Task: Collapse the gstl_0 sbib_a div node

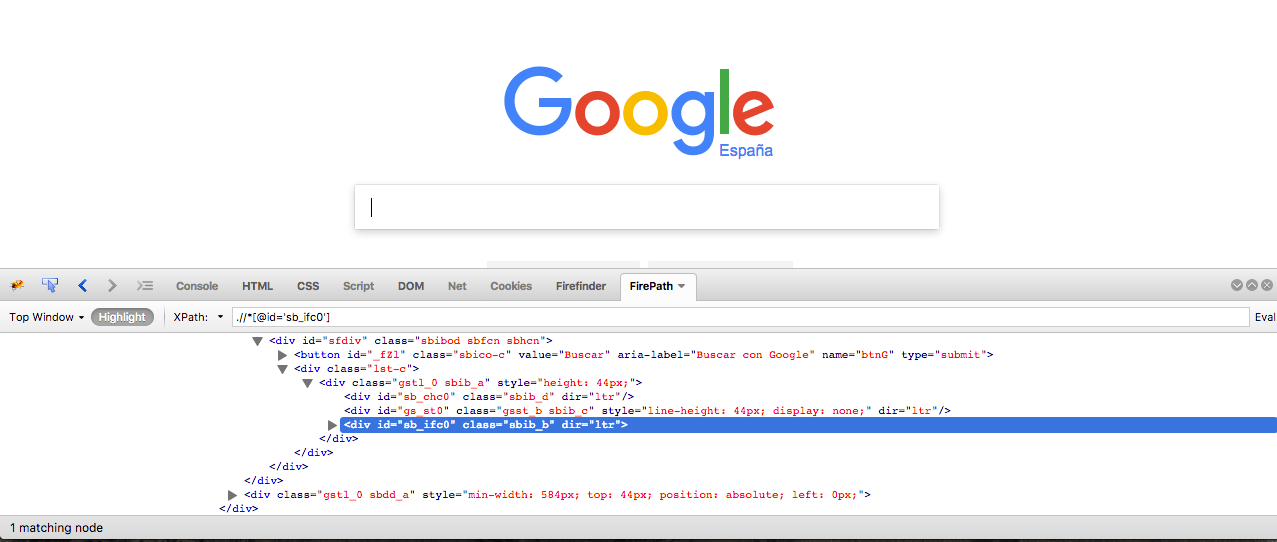Action: pos(308,383)
